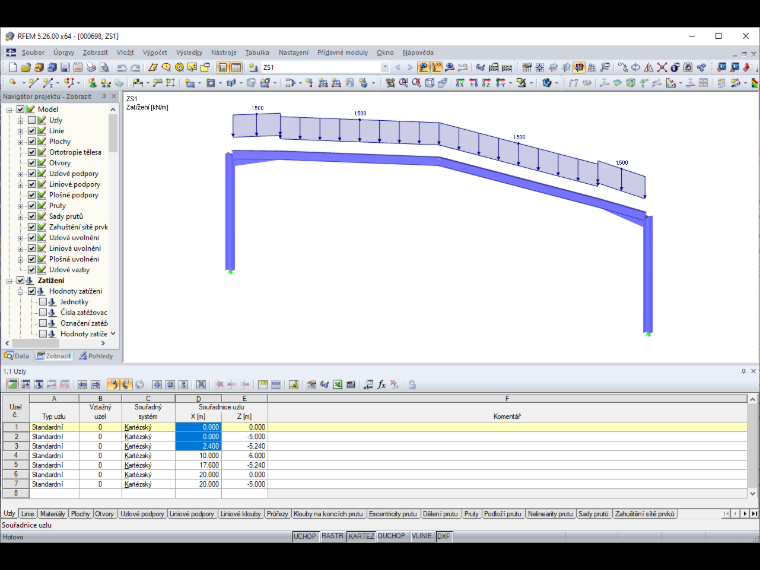
Task: Toggle the OUCHOP status bar button
Action: tap(391, 537)
